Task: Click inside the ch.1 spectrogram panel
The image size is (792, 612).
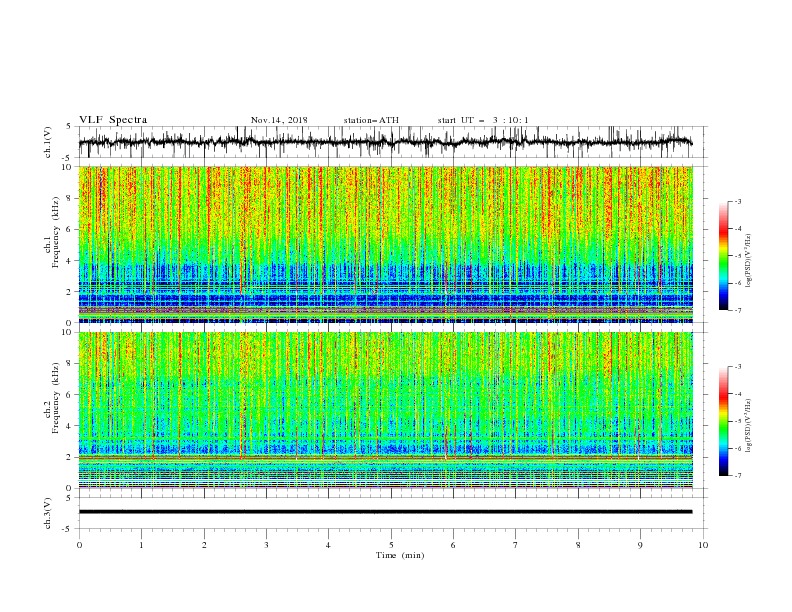Action: pyautogui.click(x=385, y=244)
